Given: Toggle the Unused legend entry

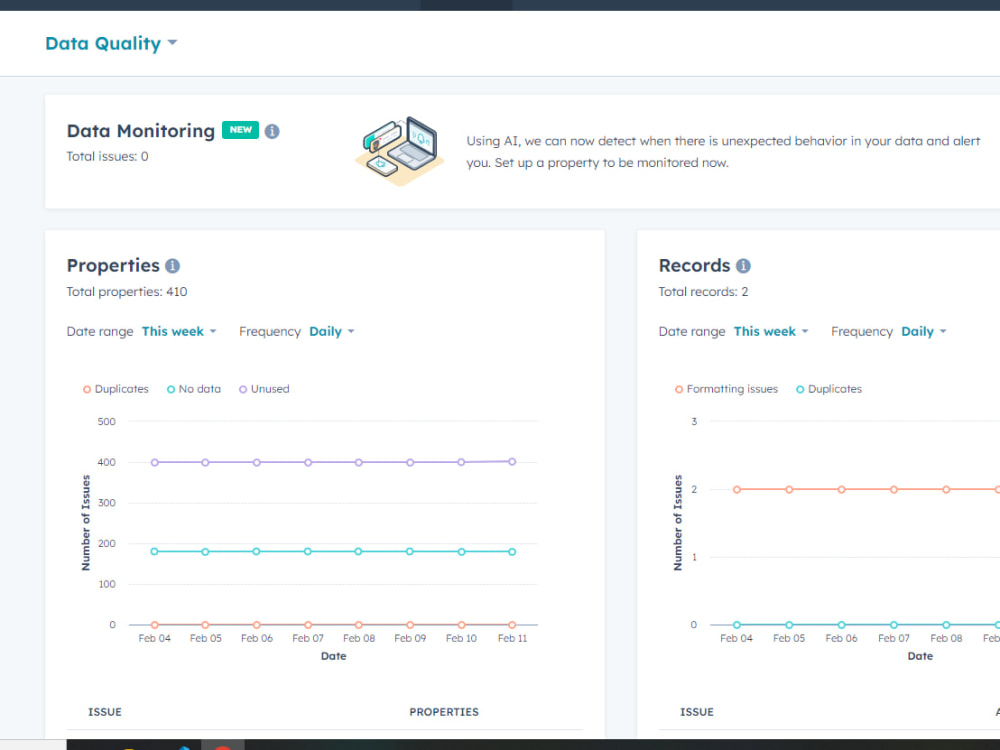Looking at the screenshot, I should [x=263, y=388].
